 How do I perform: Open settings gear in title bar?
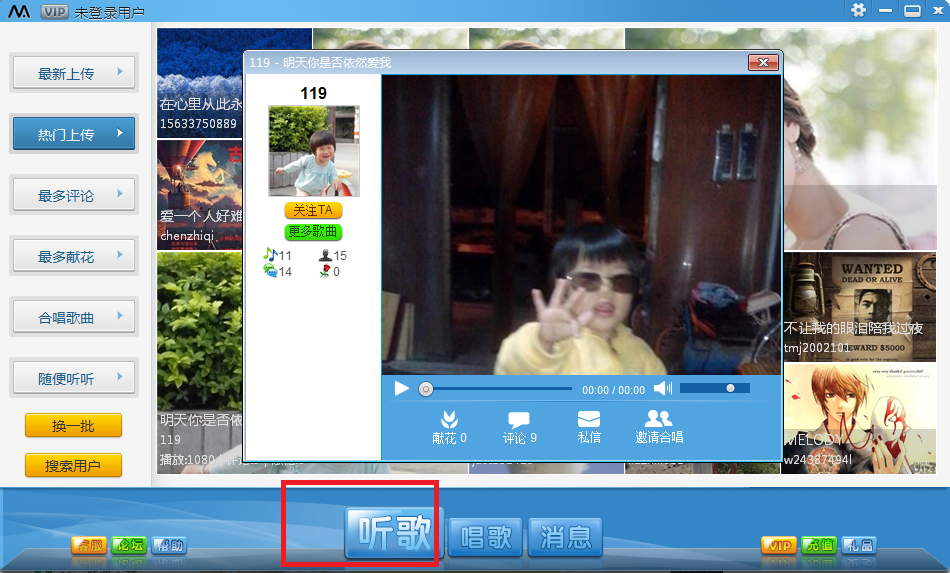click(x=858, y=10)
